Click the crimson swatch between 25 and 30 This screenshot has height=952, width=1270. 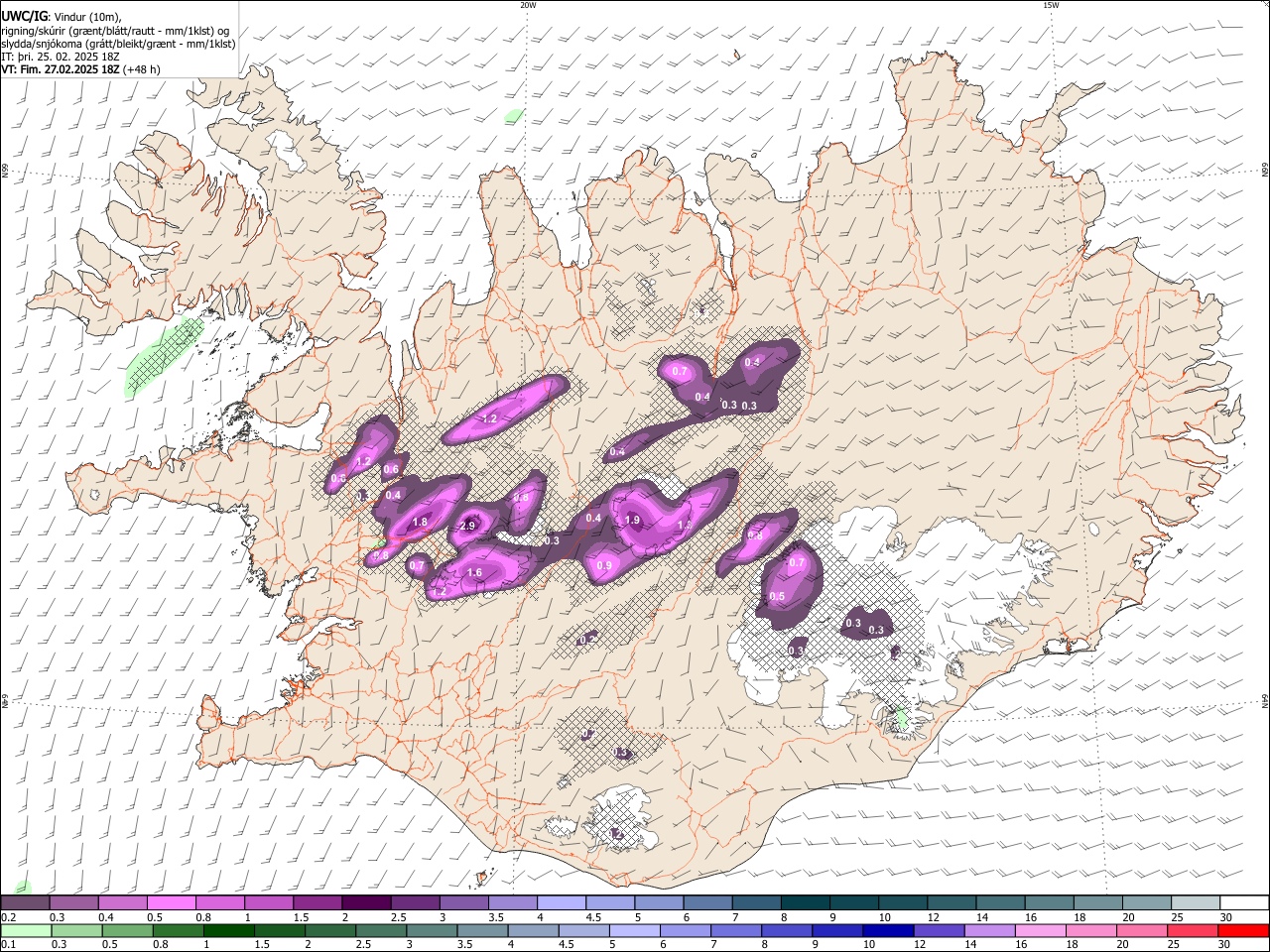click(x=1192, y=931)
